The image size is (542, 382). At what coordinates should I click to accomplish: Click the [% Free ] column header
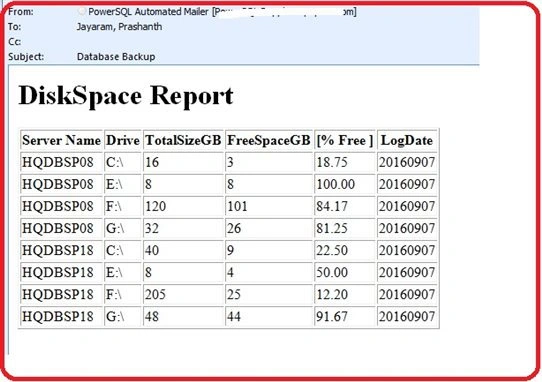(x=345, y=140)
